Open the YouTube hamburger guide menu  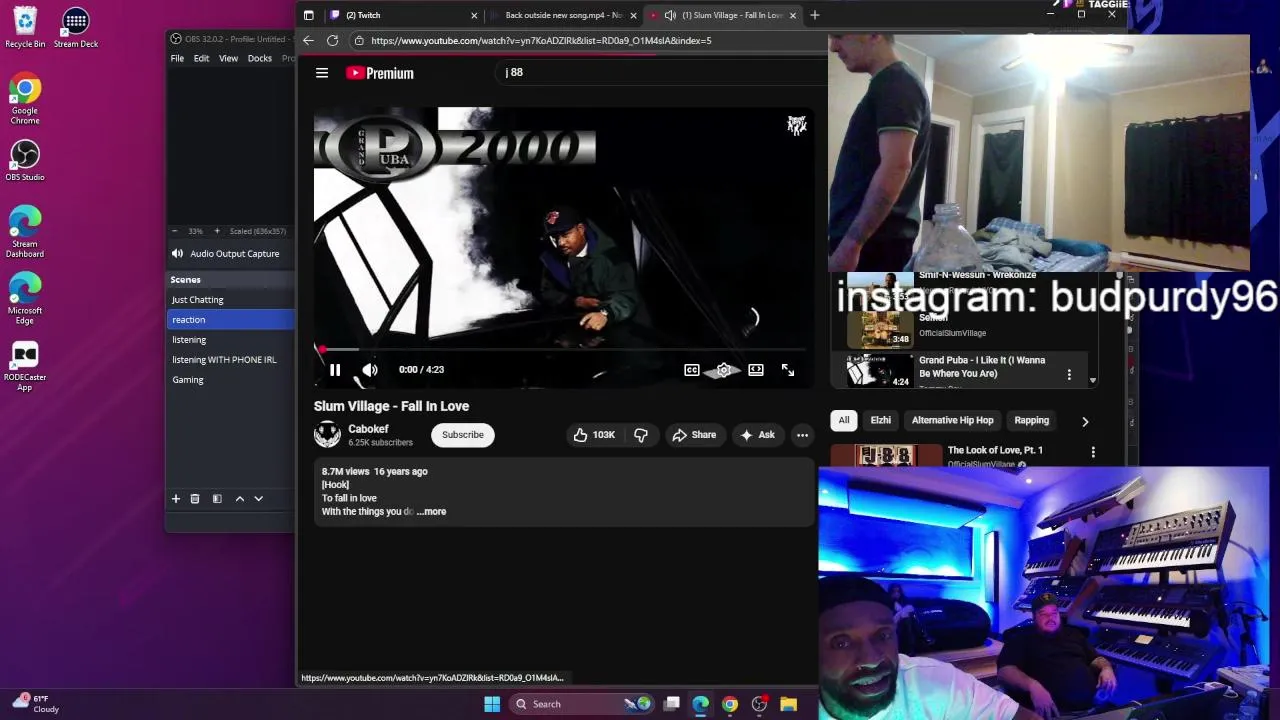(322, 73)
